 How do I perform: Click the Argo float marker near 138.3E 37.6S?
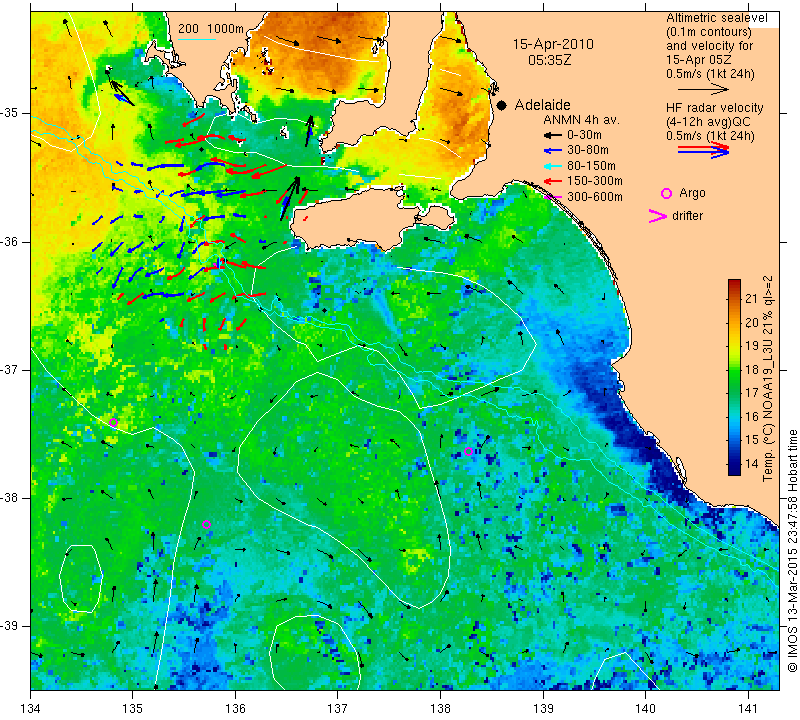click(468, 451)
